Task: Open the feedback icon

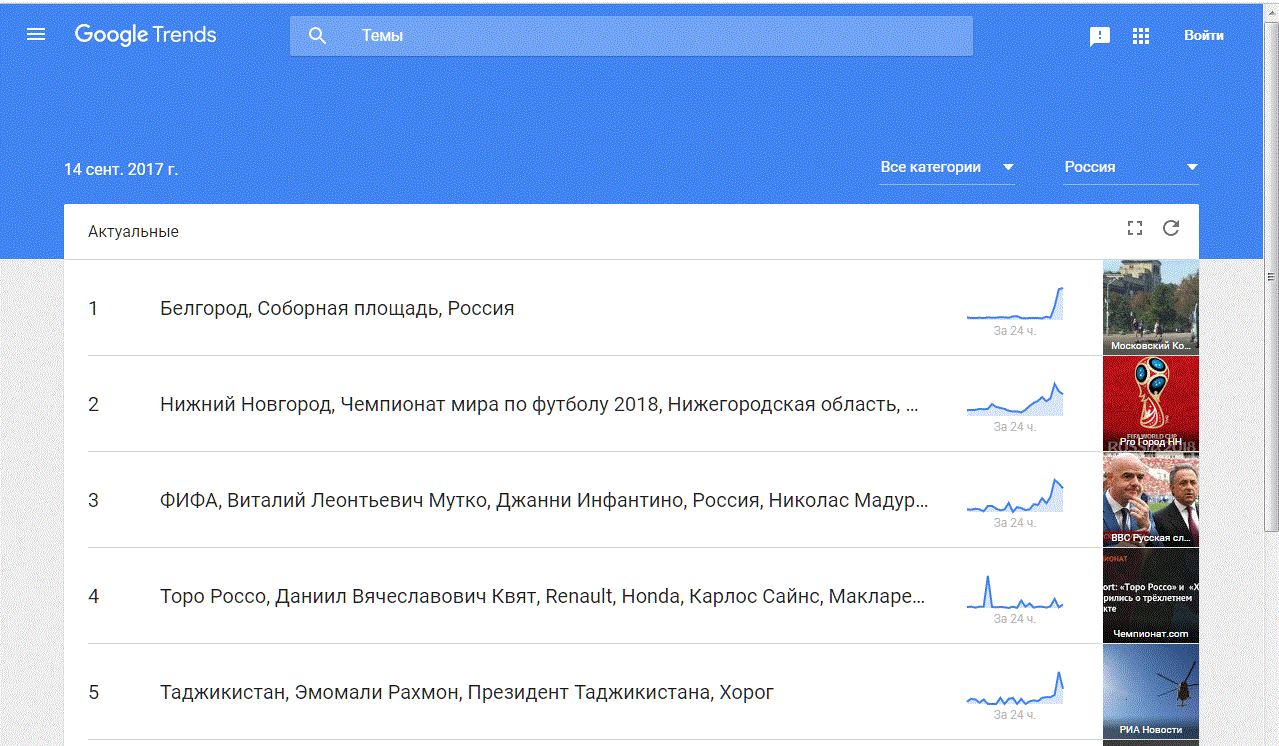Action: (1100, 36)
